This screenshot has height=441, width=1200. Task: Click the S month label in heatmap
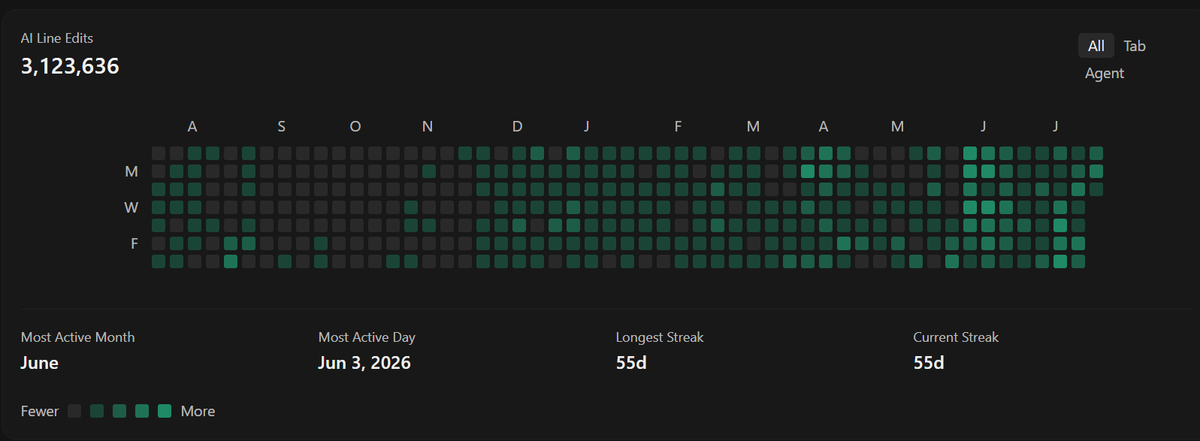tap(281, 126)
